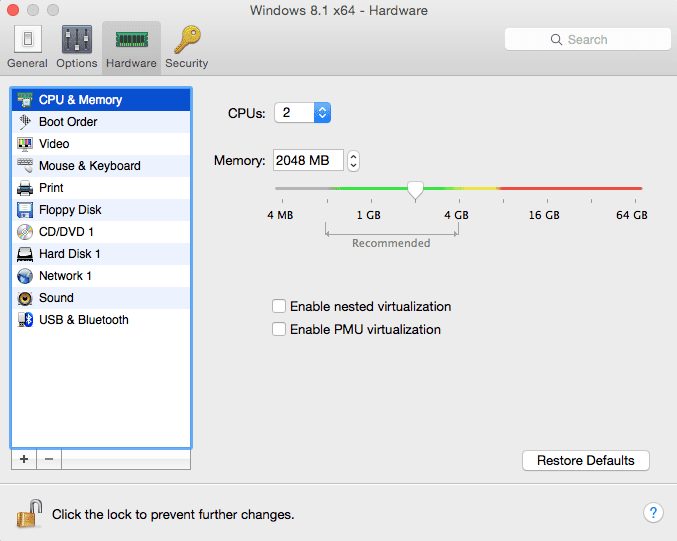Select Hard Disk 1 row
This screenshot has height=541, width=677.
101,254
